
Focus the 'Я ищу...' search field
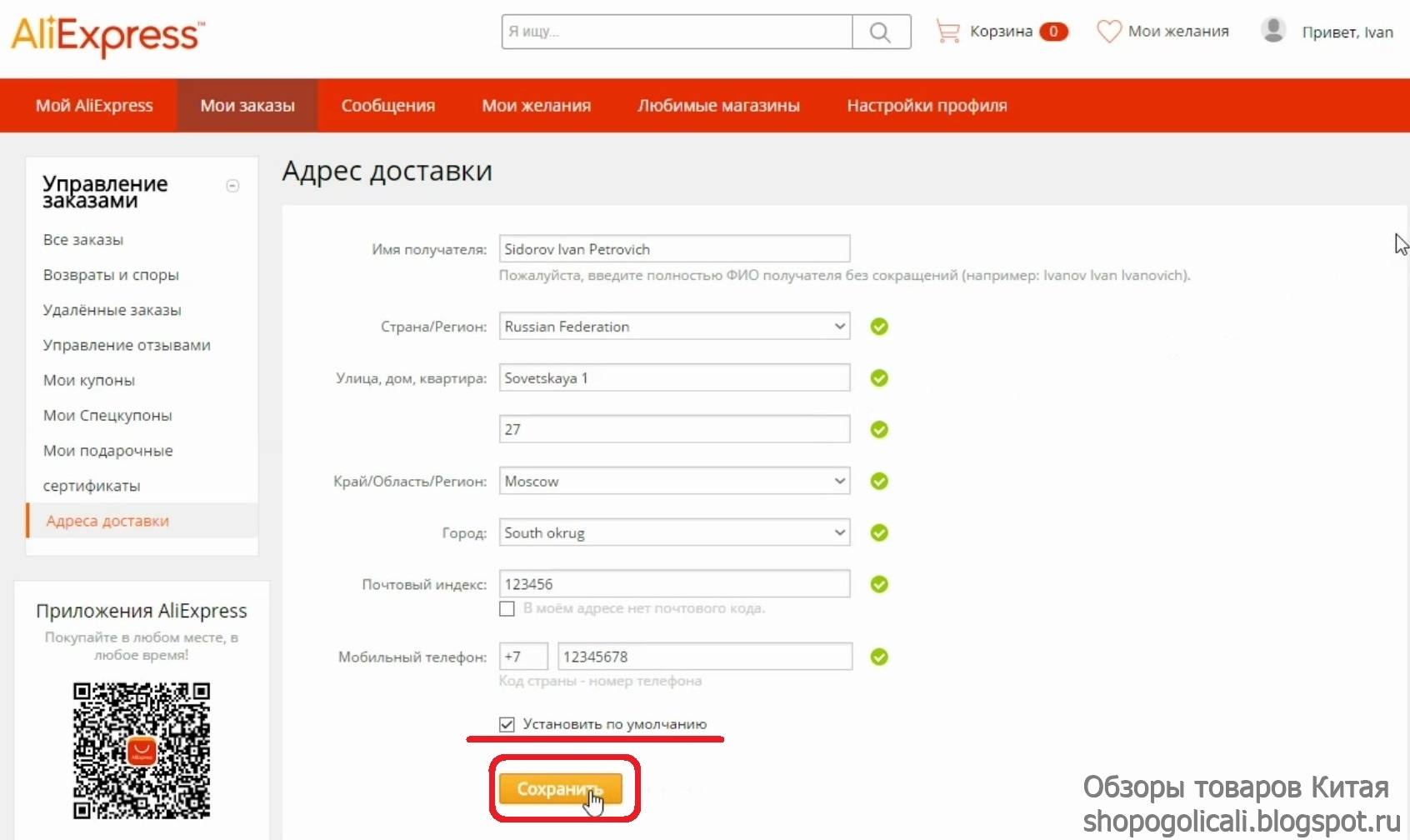(x=677, y=32)
